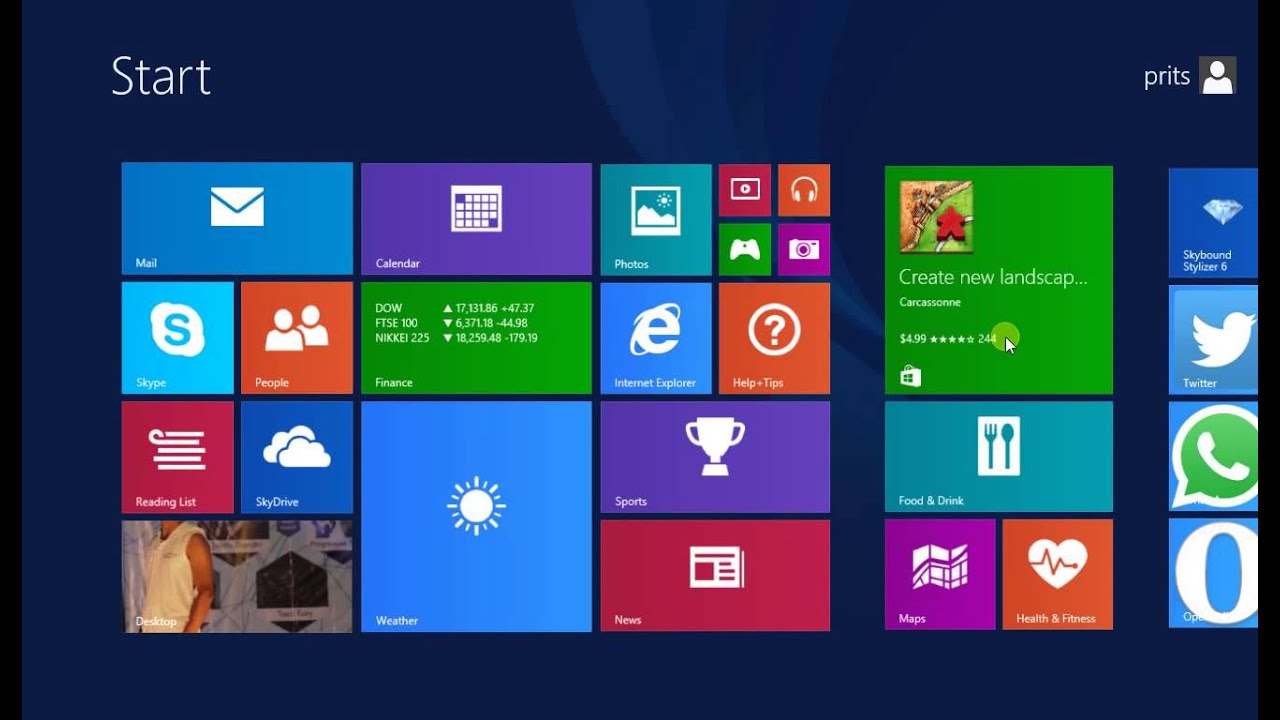The image size is (1280, 720).
Task: Open the Camera small tile
Action: (804, 249)
